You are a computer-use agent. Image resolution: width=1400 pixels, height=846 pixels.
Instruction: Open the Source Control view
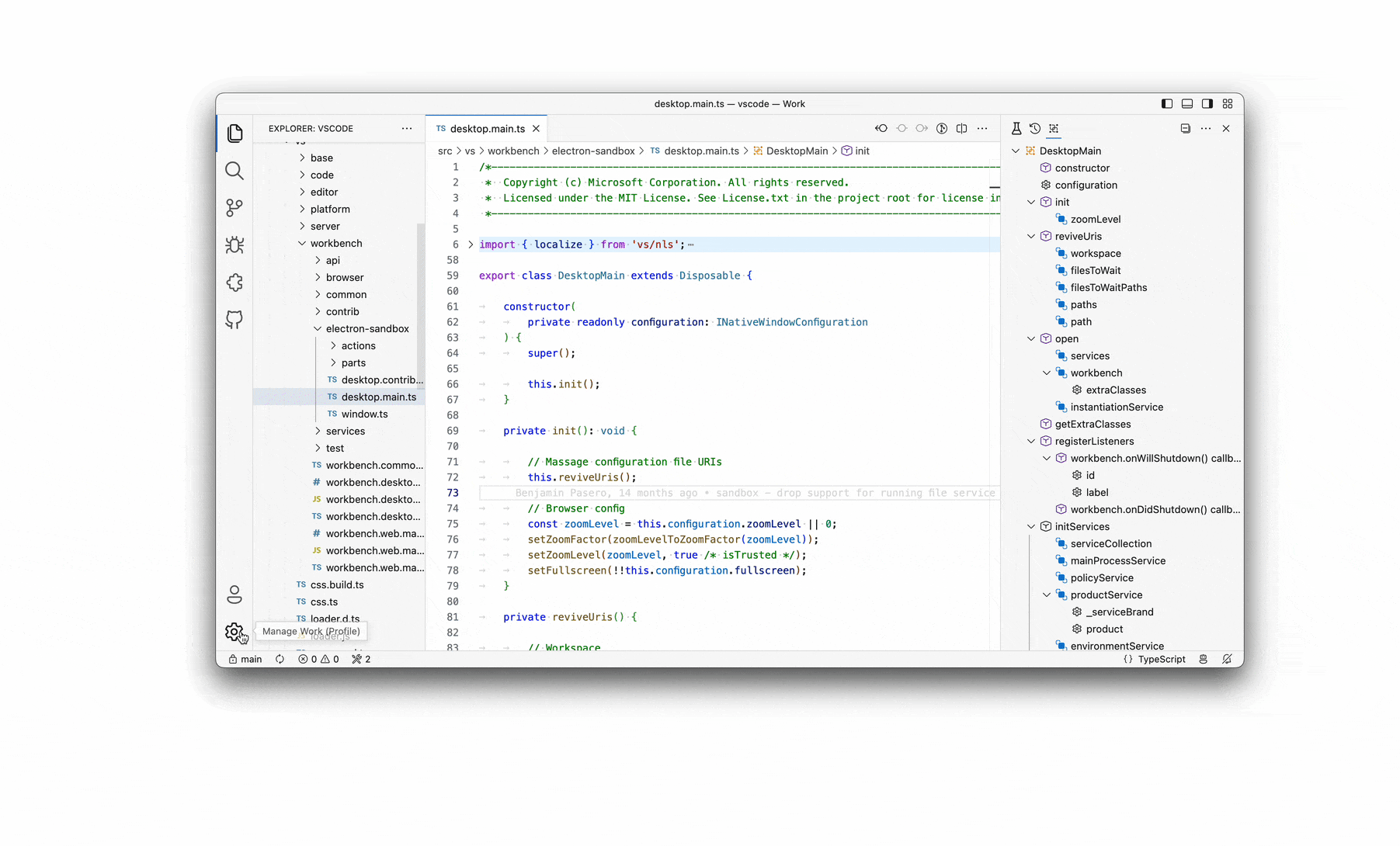click(x=234, y=207)
